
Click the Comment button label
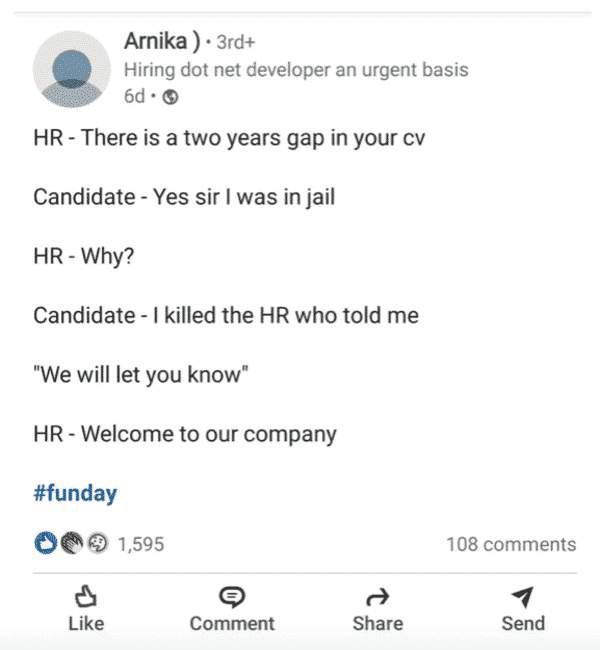pos(232,623)
